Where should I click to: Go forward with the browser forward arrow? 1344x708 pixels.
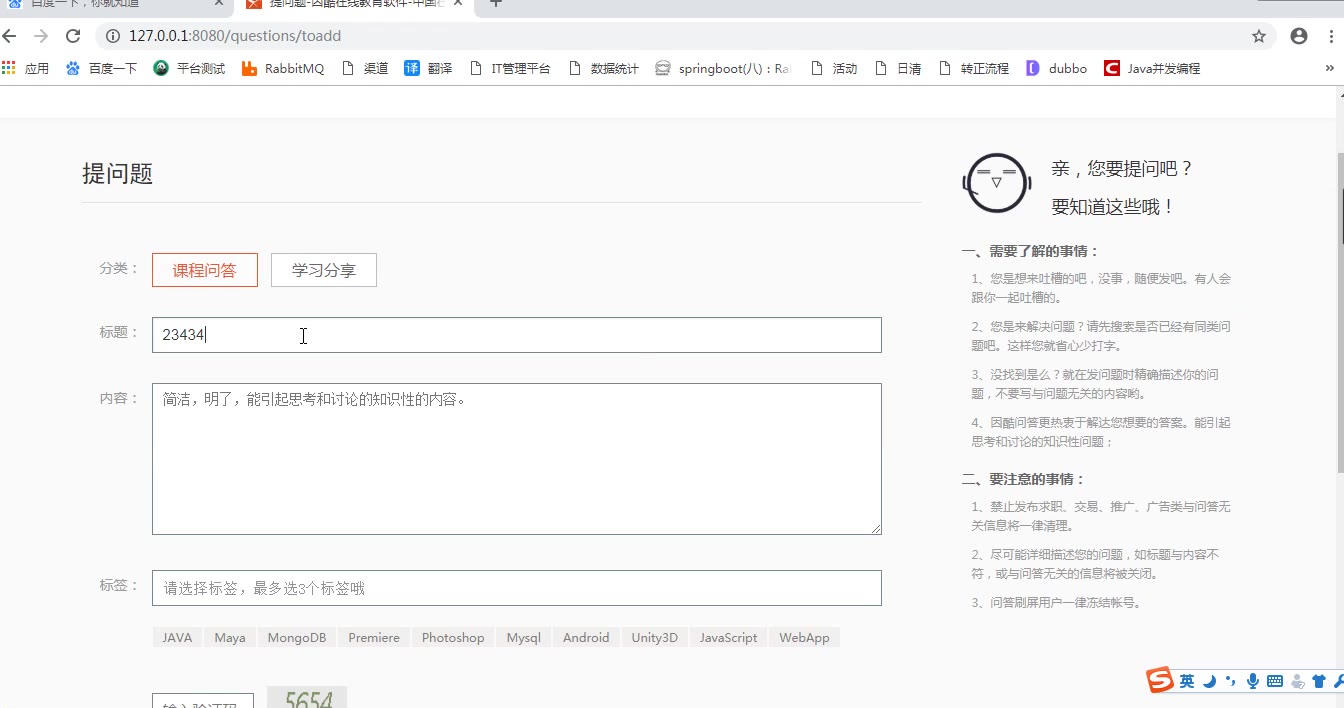tap(41, 36)
